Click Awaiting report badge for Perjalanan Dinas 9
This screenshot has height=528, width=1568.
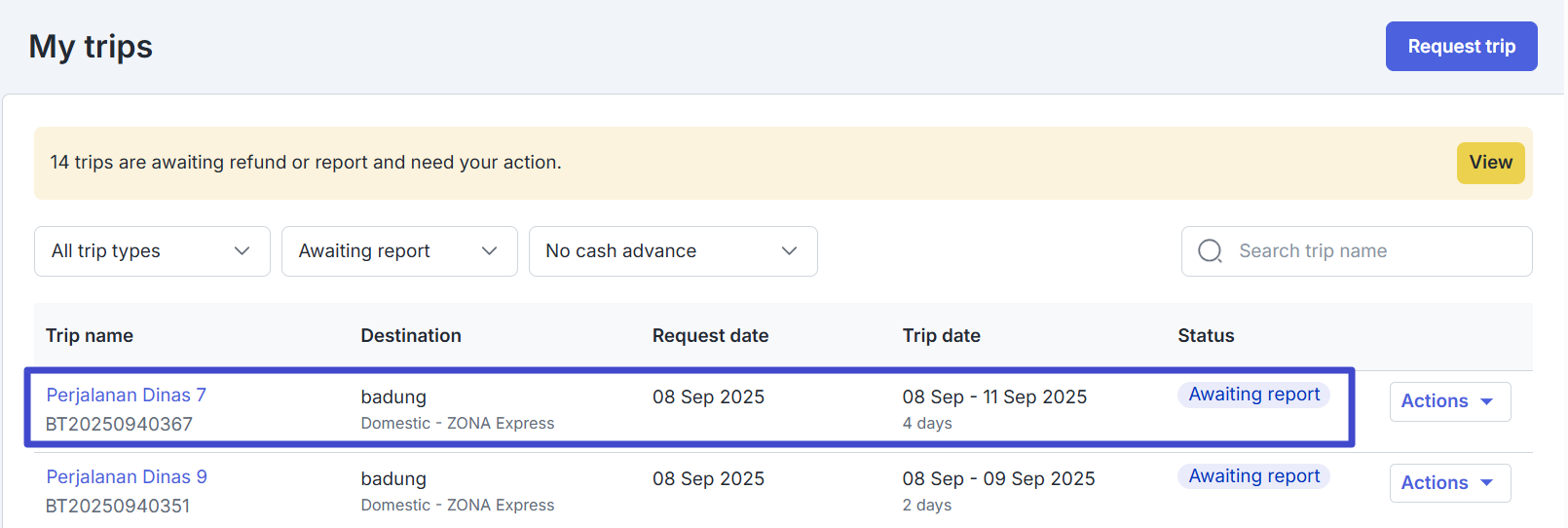[1253, 476]
